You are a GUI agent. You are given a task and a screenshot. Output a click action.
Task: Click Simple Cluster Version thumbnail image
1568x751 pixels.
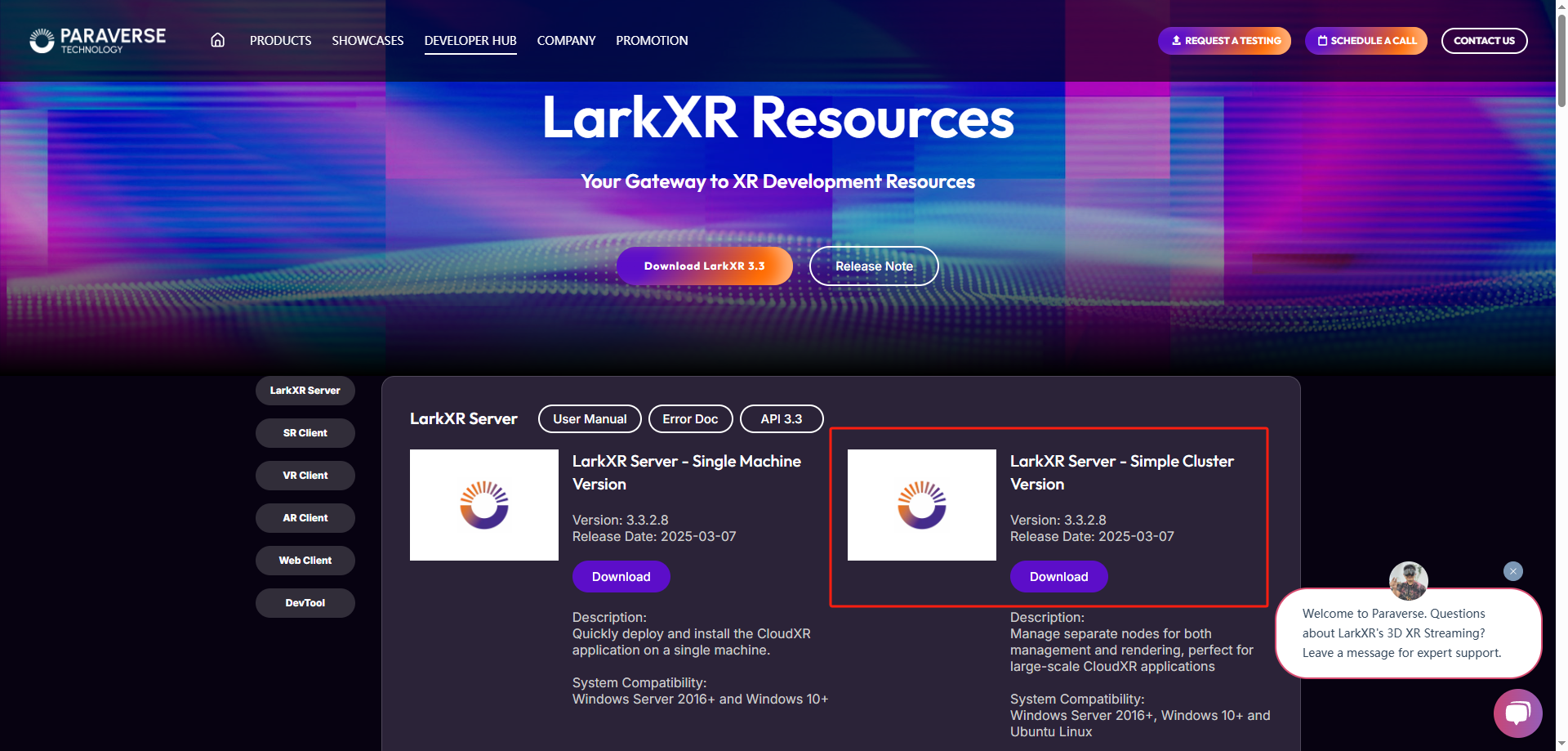tap(921, 505)
